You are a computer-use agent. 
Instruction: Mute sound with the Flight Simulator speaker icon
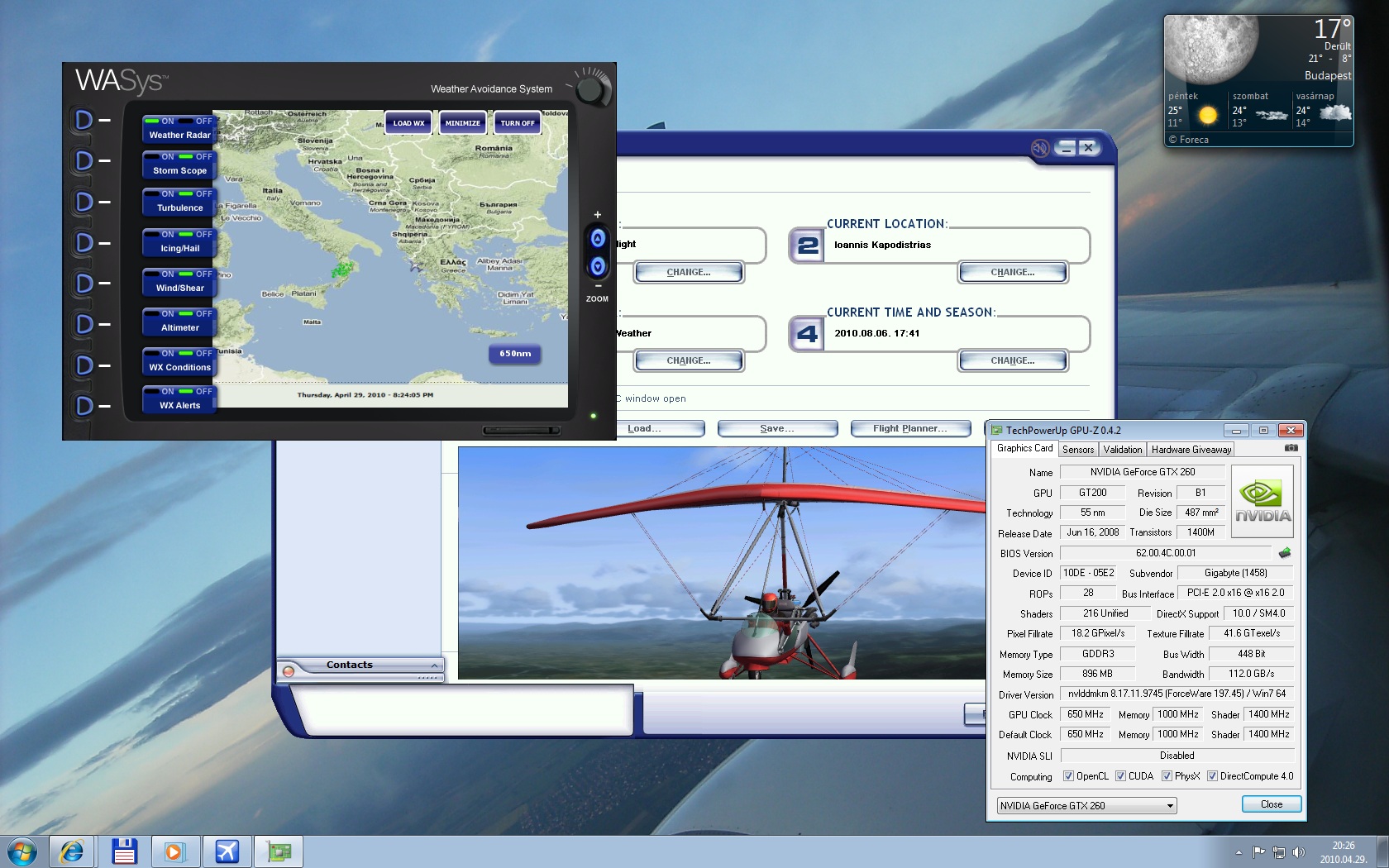pyautogui.click(x=1040, y=148)
